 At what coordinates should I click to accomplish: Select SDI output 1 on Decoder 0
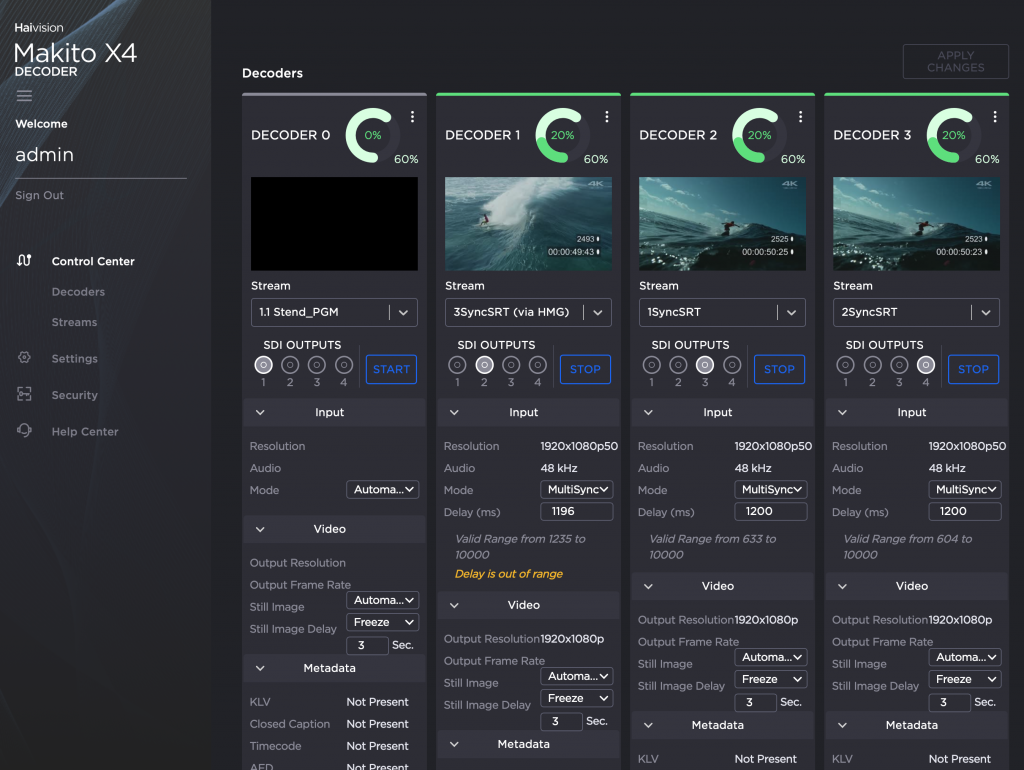click(x=263, y=365)
